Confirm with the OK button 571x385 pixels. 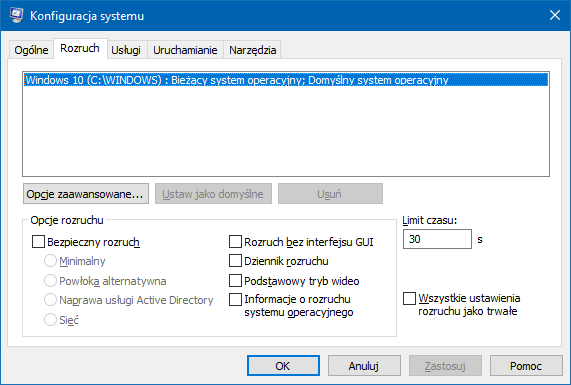tap(283, 365)
